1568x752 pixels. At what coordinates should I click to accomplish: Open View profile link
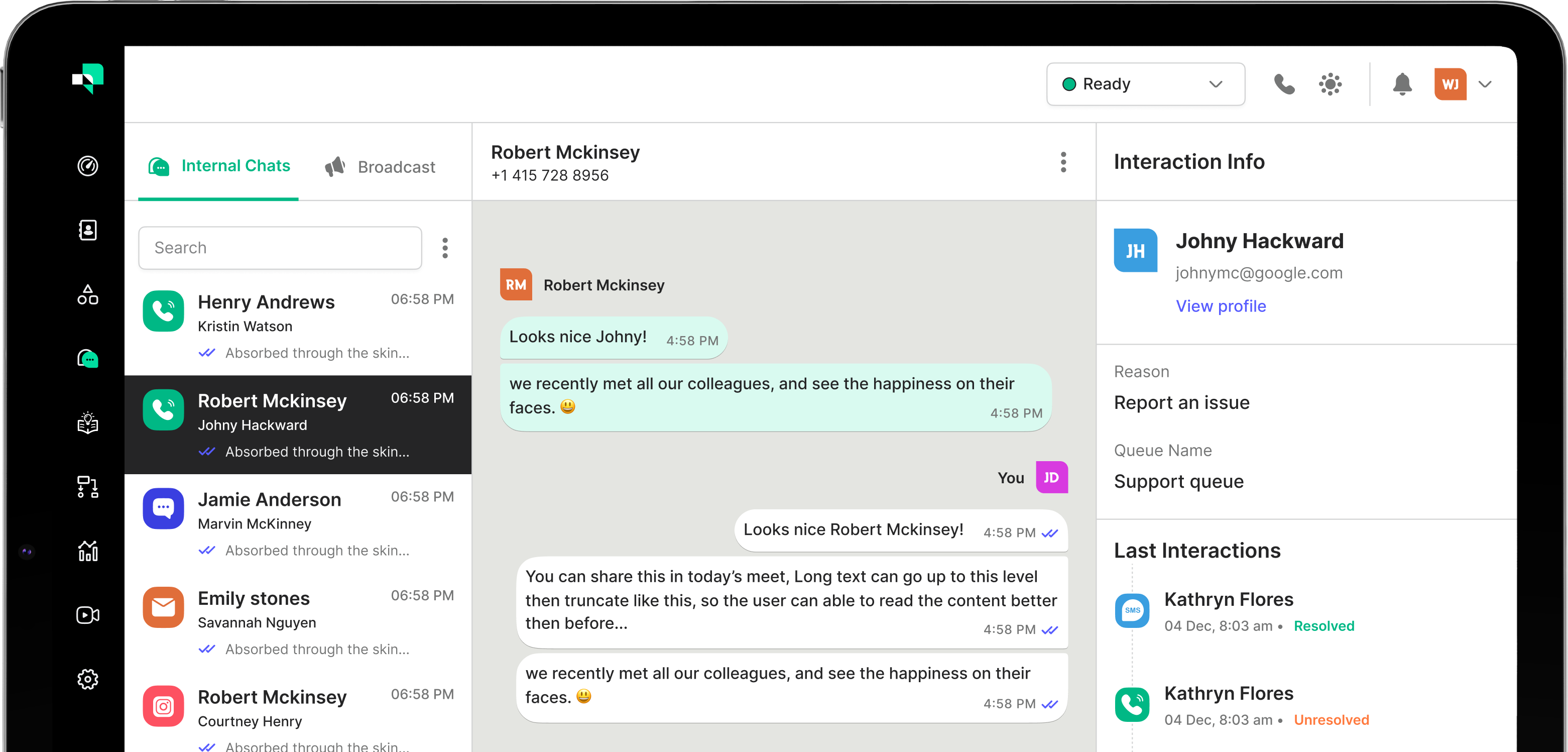pyautogui.click(x=1221, y=305)
